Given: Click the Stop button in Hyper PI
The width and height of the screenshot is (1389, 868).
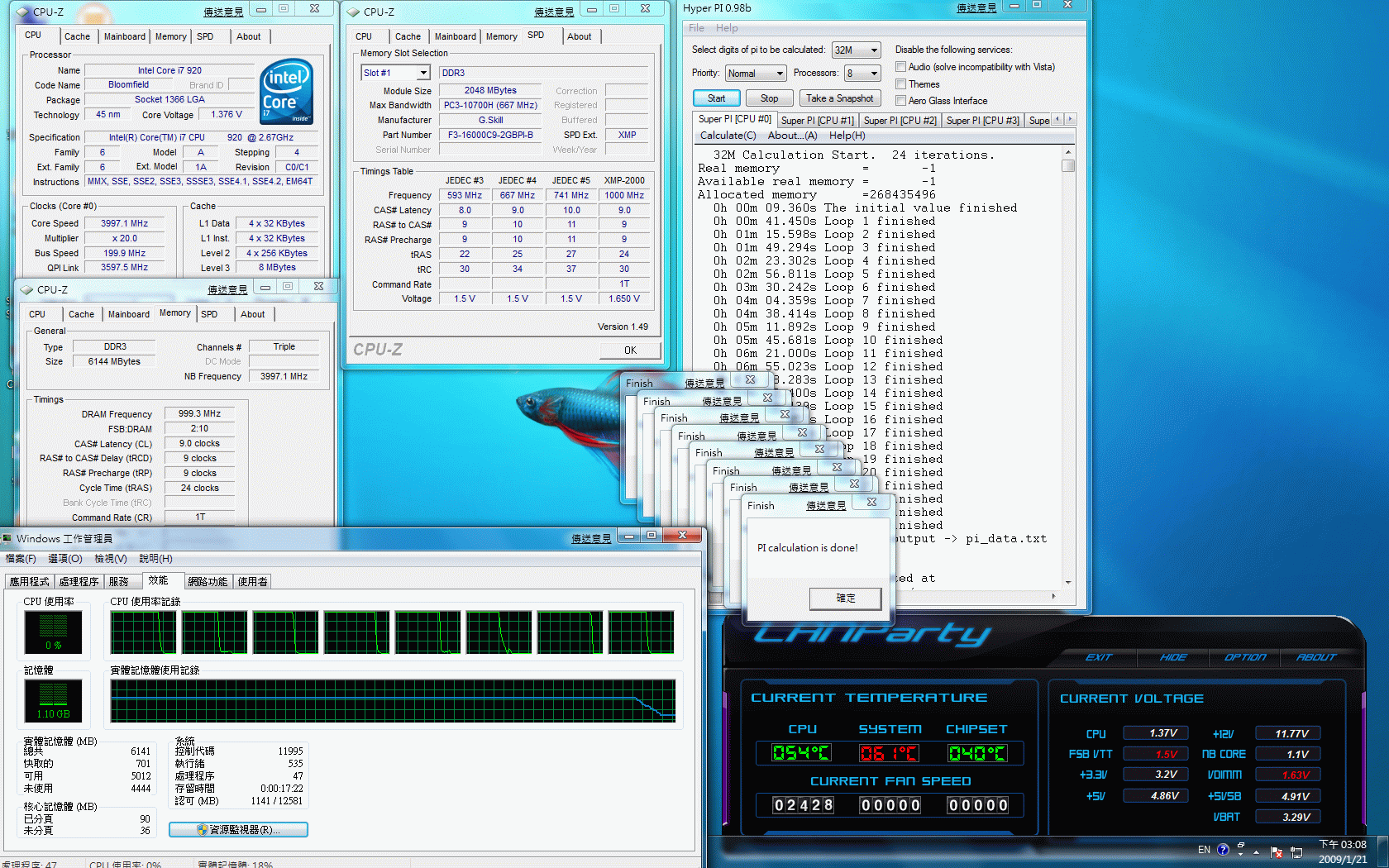Looking at the screenshot, I should pos(769,98).
